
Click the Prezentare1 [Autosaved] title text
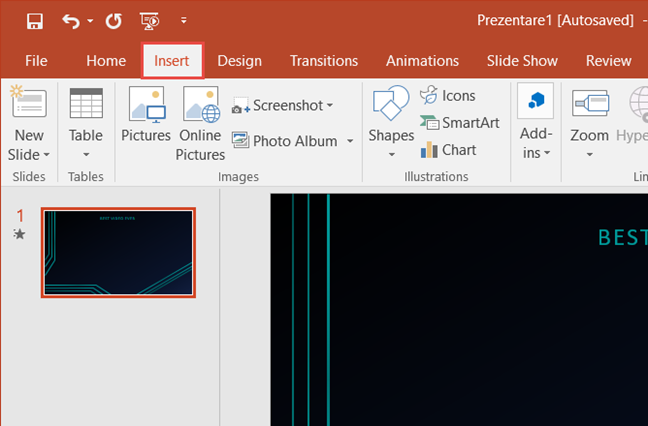(555, 20)
